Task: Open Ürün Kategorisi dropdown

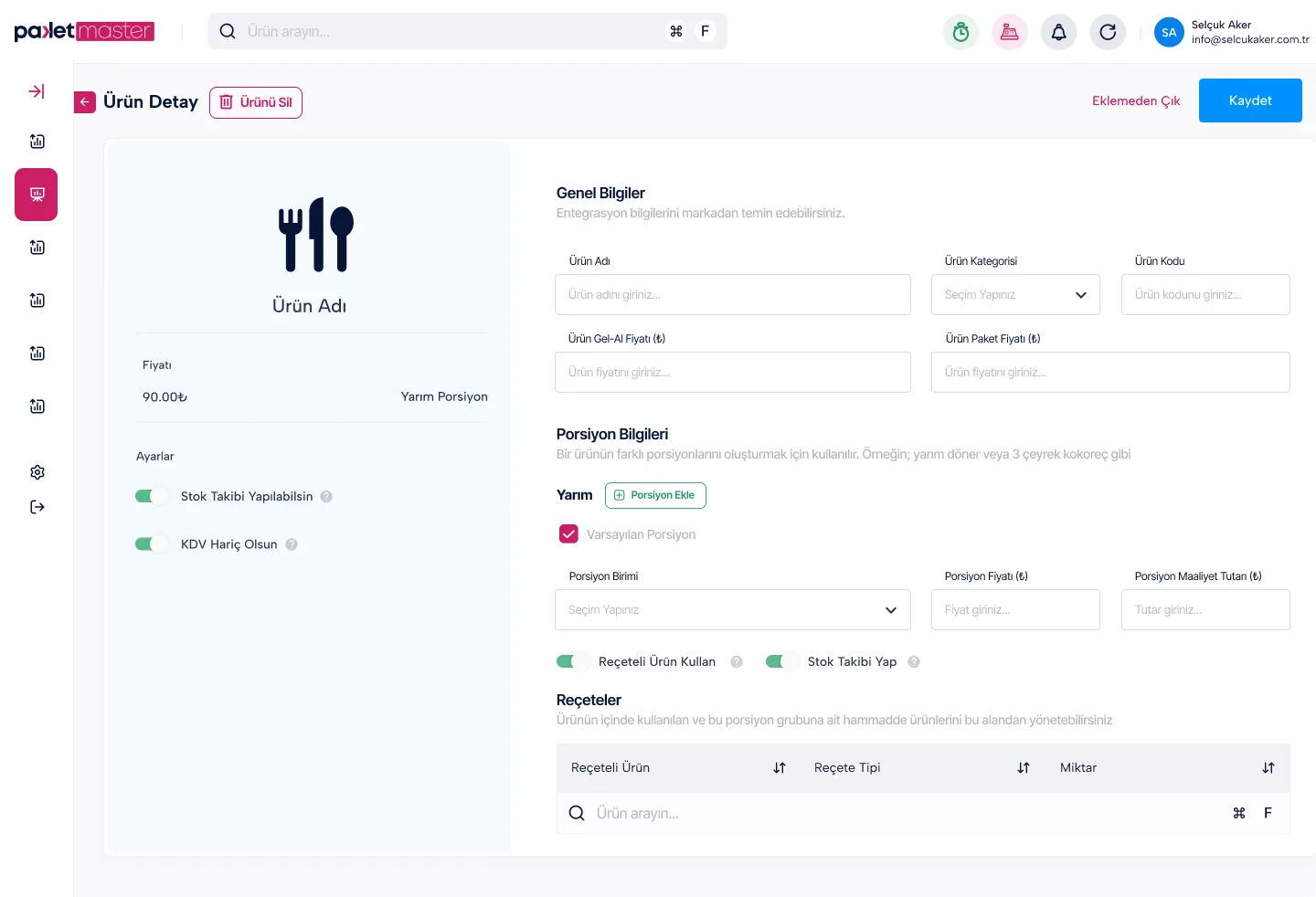Action: click(x=1015, y=295)
